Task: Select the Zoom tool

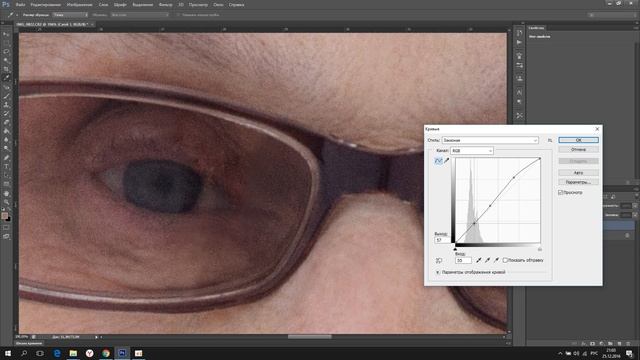Action: point(6,202)
